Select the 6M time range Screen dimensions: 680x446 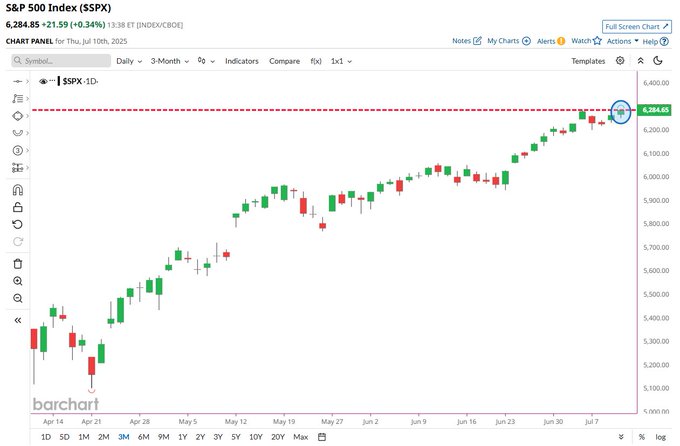(x=144, y=437)
